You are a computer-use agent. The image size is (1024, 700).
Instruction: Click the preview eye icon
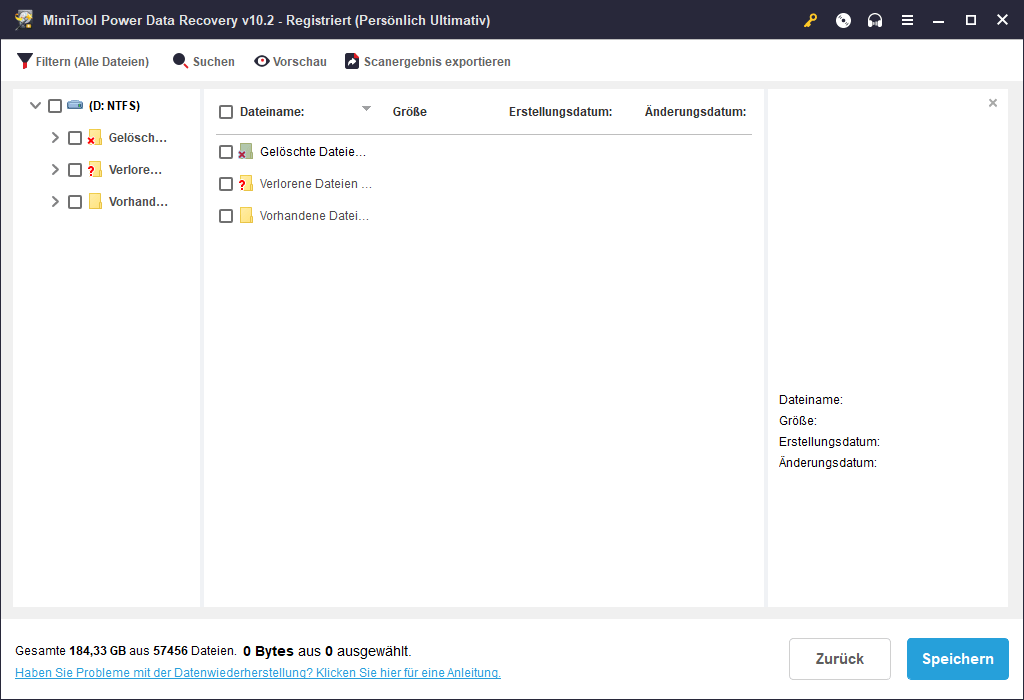[262, 61]
